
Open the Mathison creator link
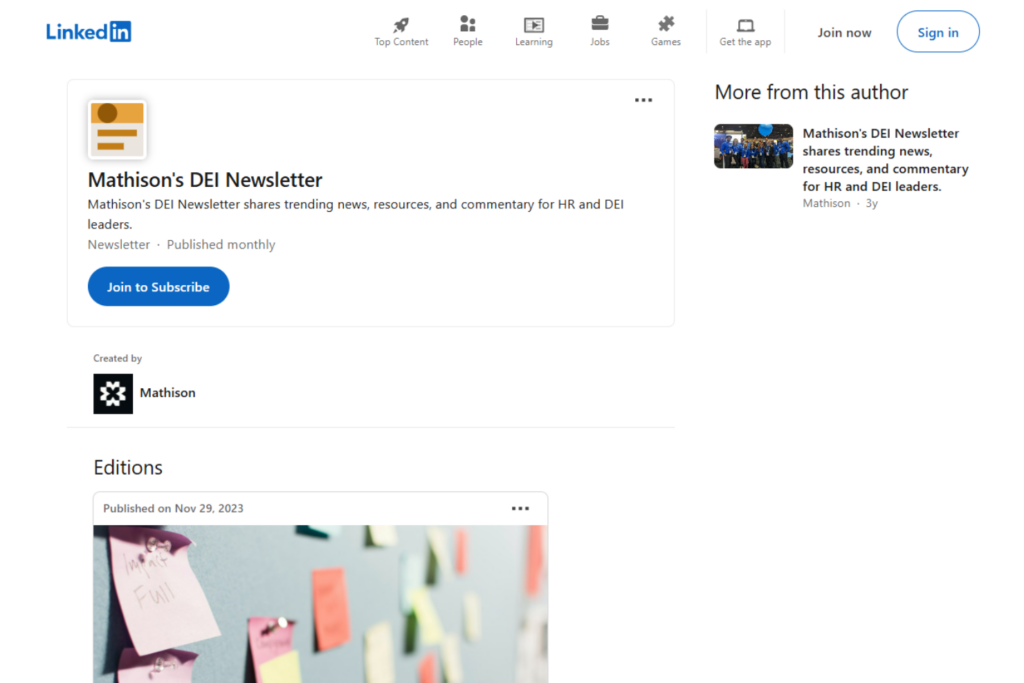167,392
